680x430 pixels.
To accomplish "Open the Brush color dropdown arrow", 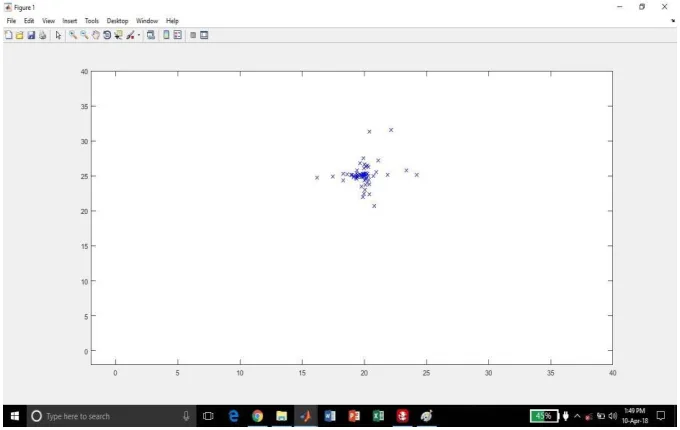I will coord(139,35).
